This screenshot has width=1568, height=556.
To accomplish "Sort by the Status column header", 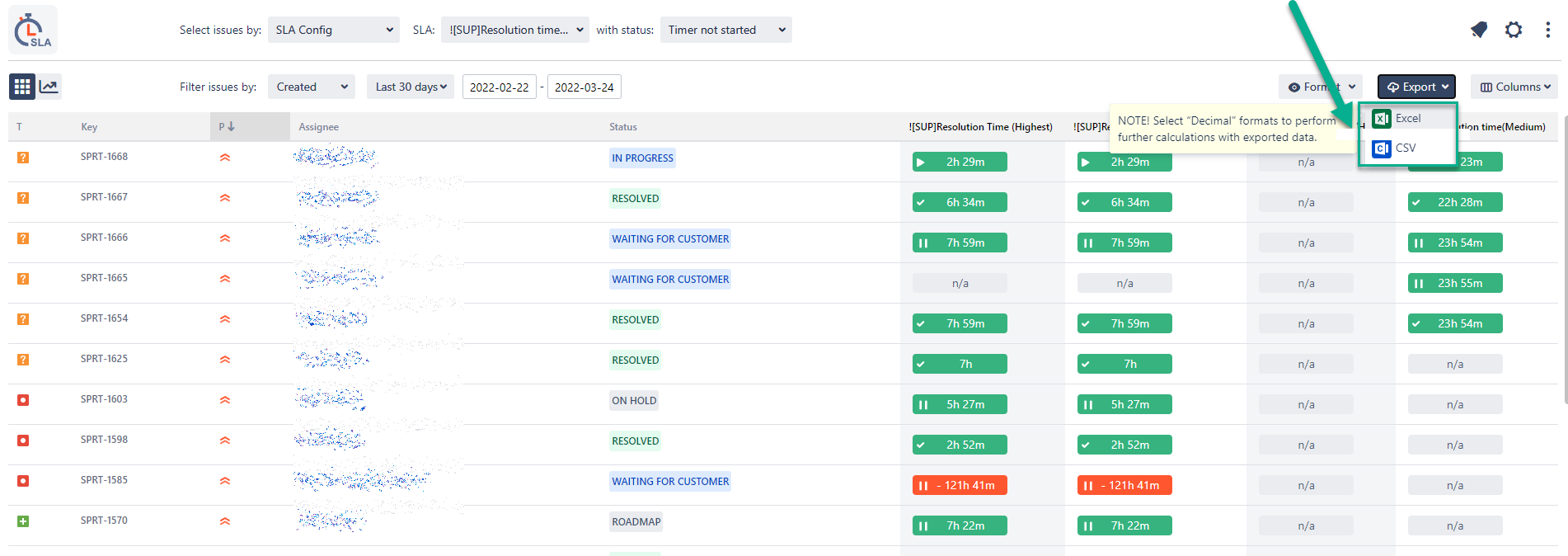I will (622, 127).
